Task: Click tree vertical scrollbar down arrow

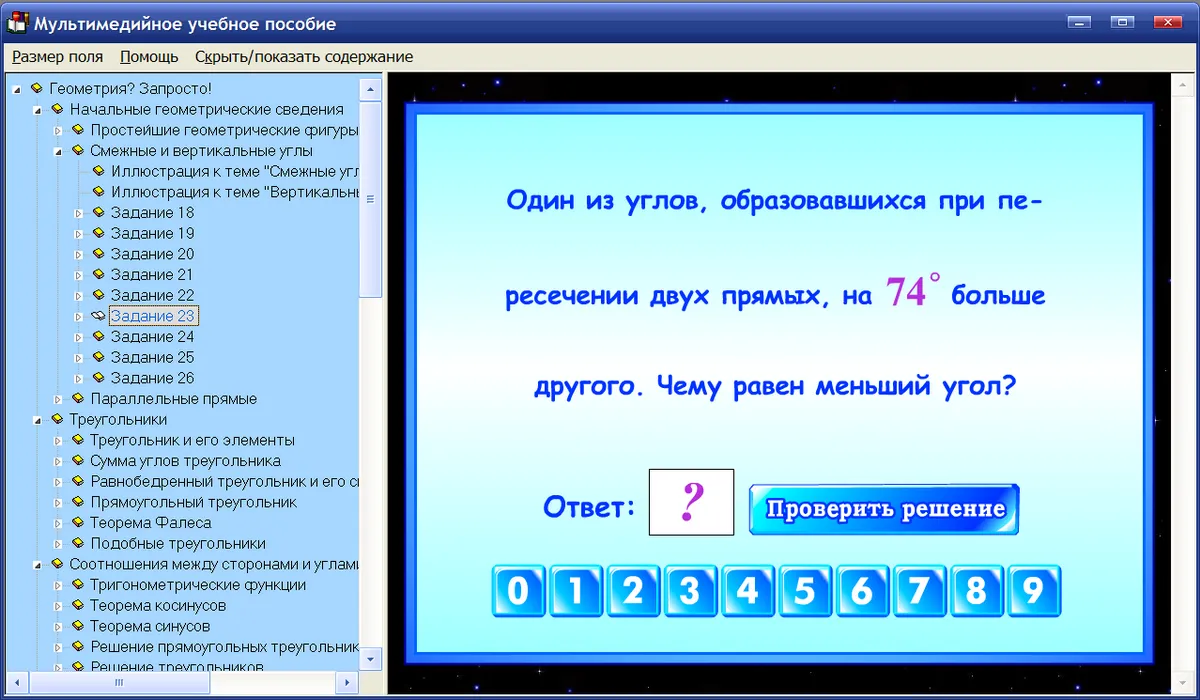Action: (371, 661)
